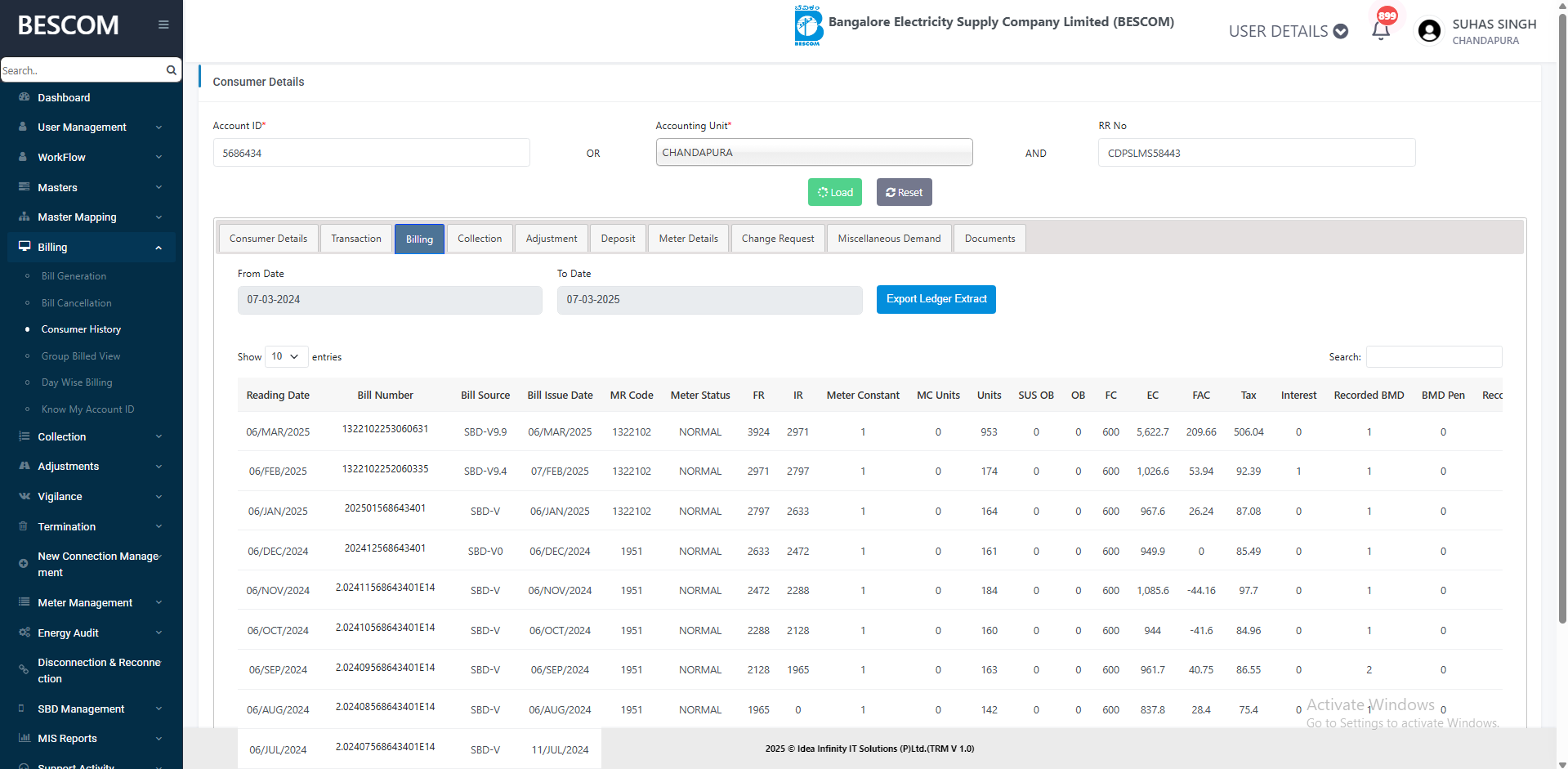
Task: Expand the WorkFlow menu chevron
Action: [159, 157]
